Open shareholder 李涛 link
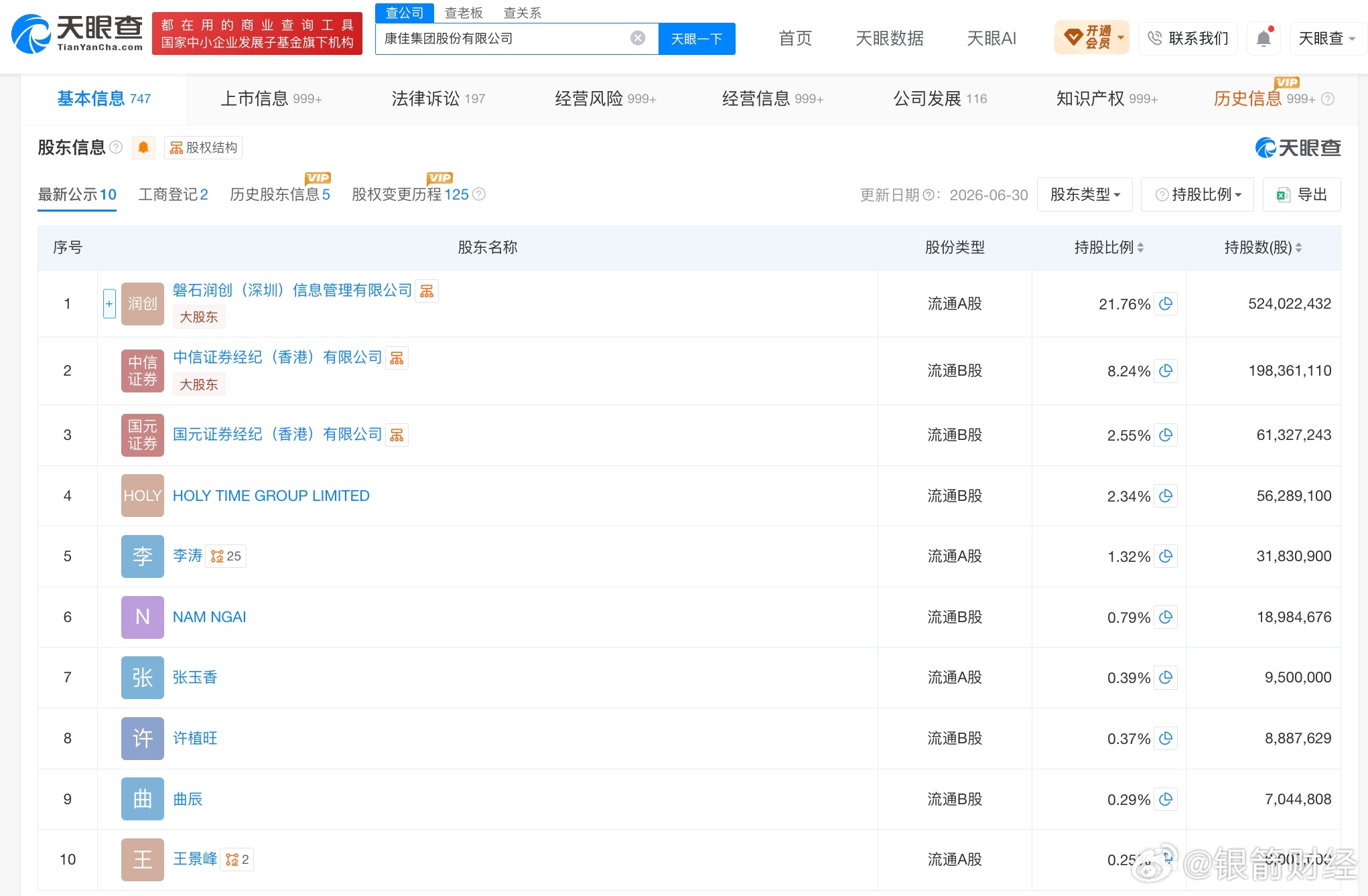 pos(188,556)
